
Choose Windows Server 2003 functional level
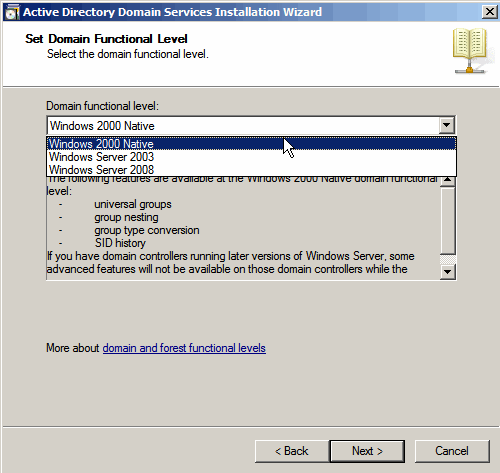(251, 157)
